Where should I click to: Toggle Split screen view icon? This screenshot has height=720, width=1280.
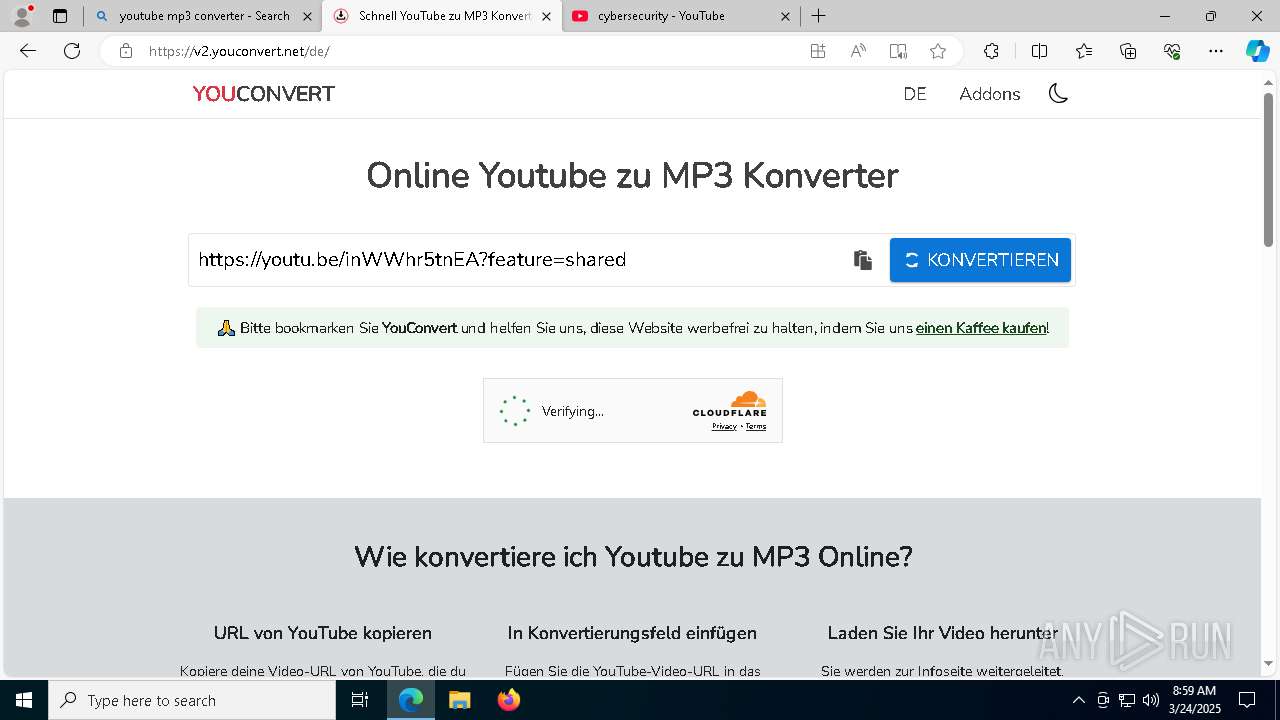[1039, 51]
